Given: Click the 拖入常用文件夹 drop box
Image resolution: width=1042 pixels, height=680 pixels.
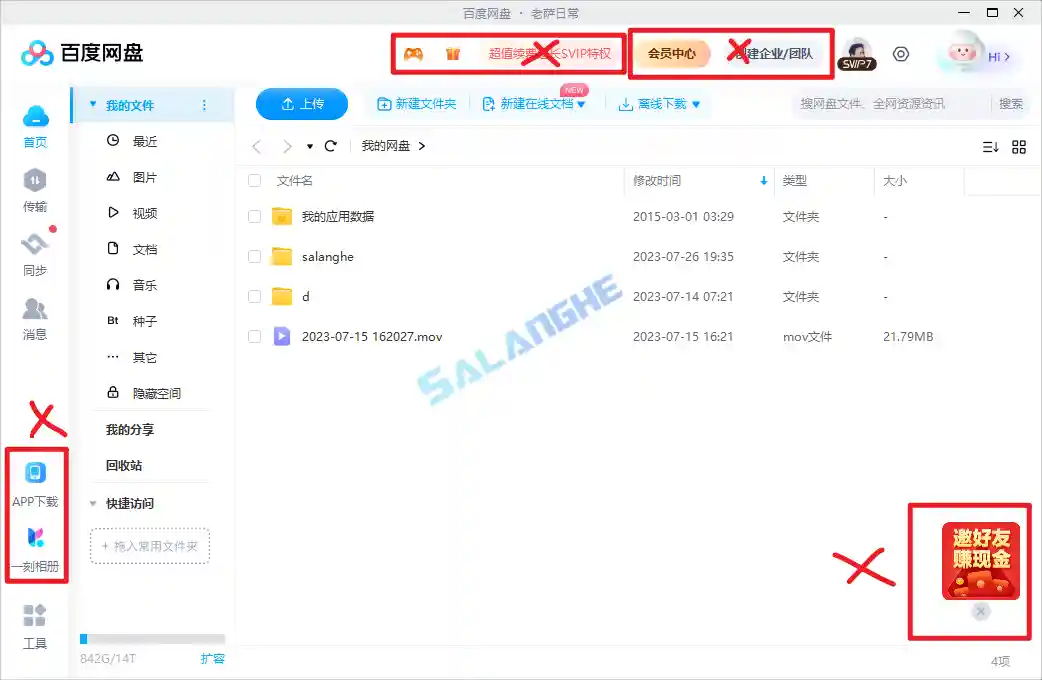Looking at the screenshot, I should pos(150,546).
